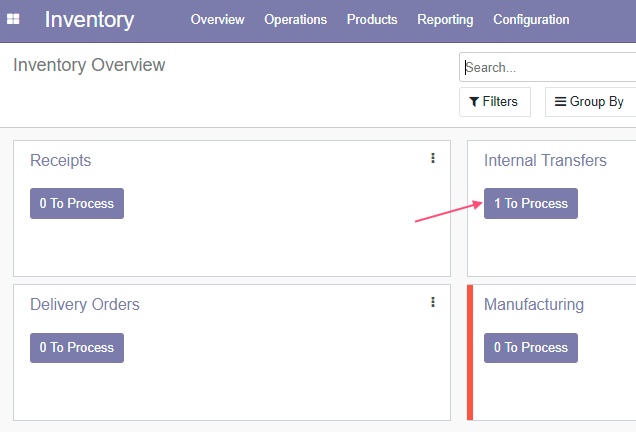
Task: Open the apps grid menu icon
Action: coord(13,19)
